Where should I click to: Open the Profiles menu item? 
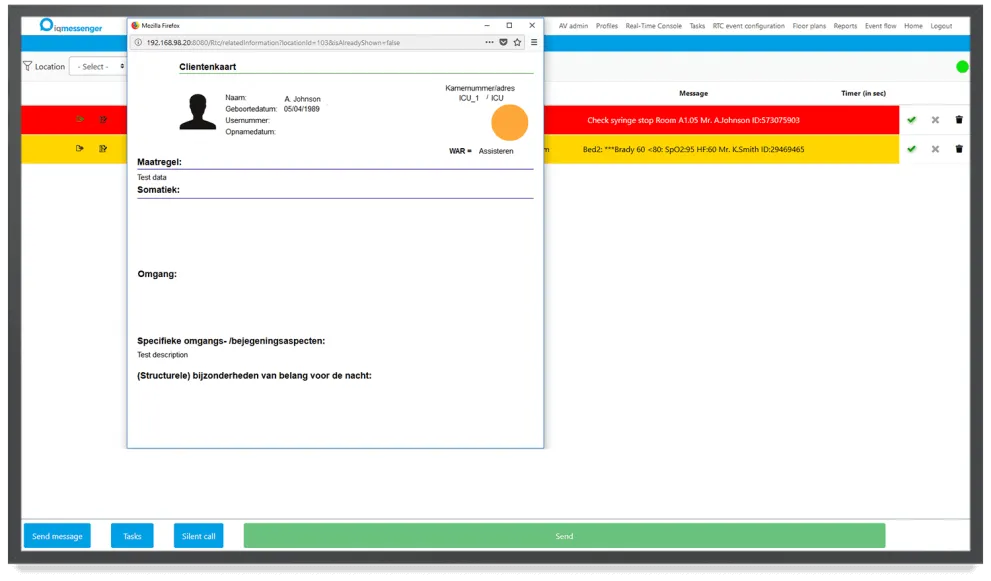point(607,26)
